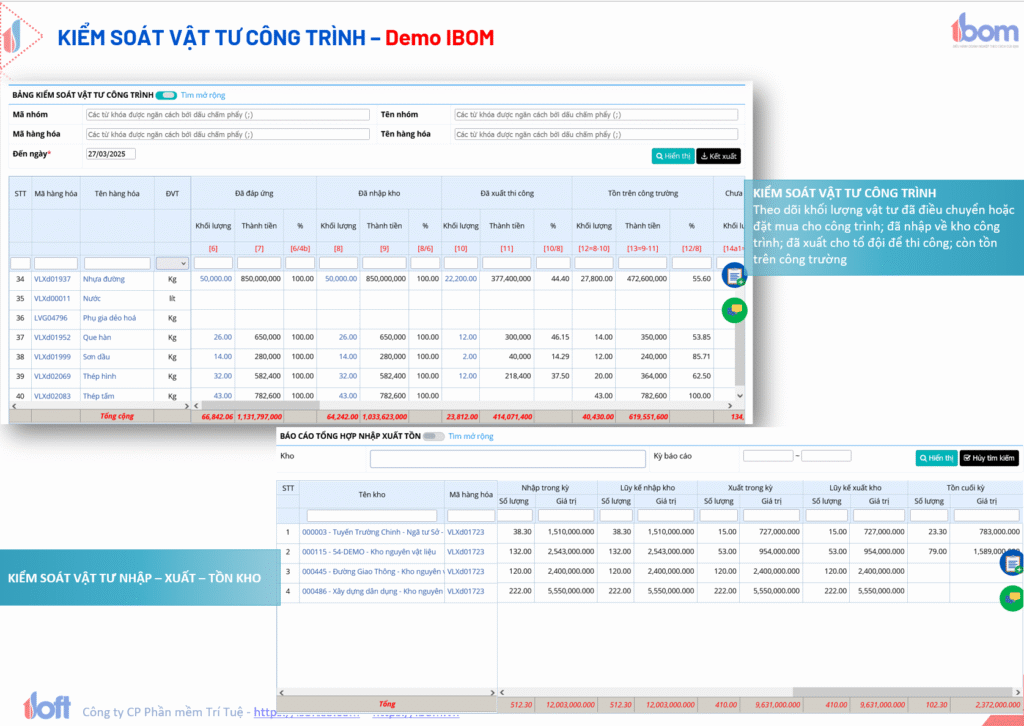This screenshot has height=726, width=1024.
Task: Open the green chat icon beside the bottom report
Action: [x=1012, y=598]
